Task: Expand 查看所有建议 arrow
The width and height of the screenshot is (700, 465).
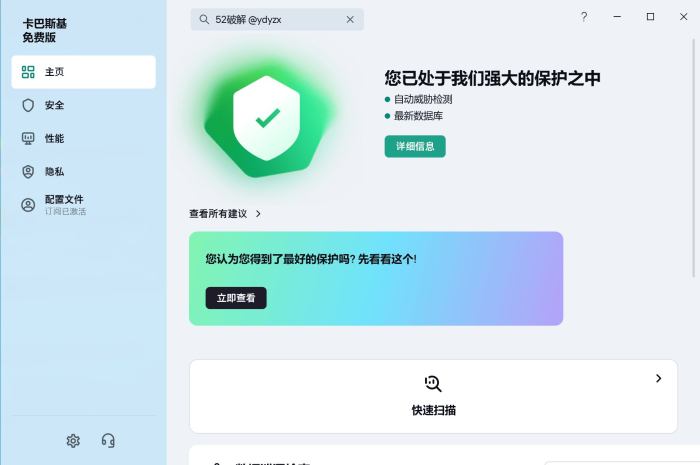Action: pyautogui.click(x=258, y=214)
